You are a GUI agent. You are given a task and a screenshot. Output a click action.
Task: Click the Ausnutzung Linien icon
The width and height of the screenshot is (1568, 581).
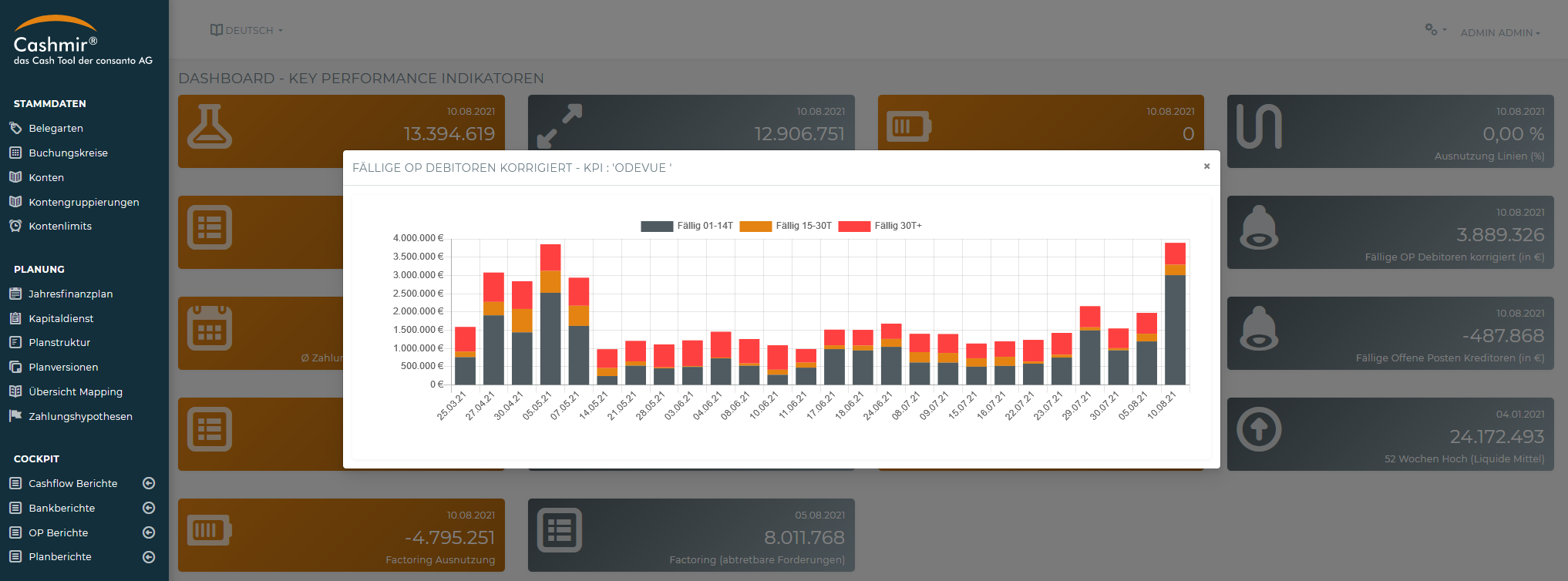[1259, 126]
